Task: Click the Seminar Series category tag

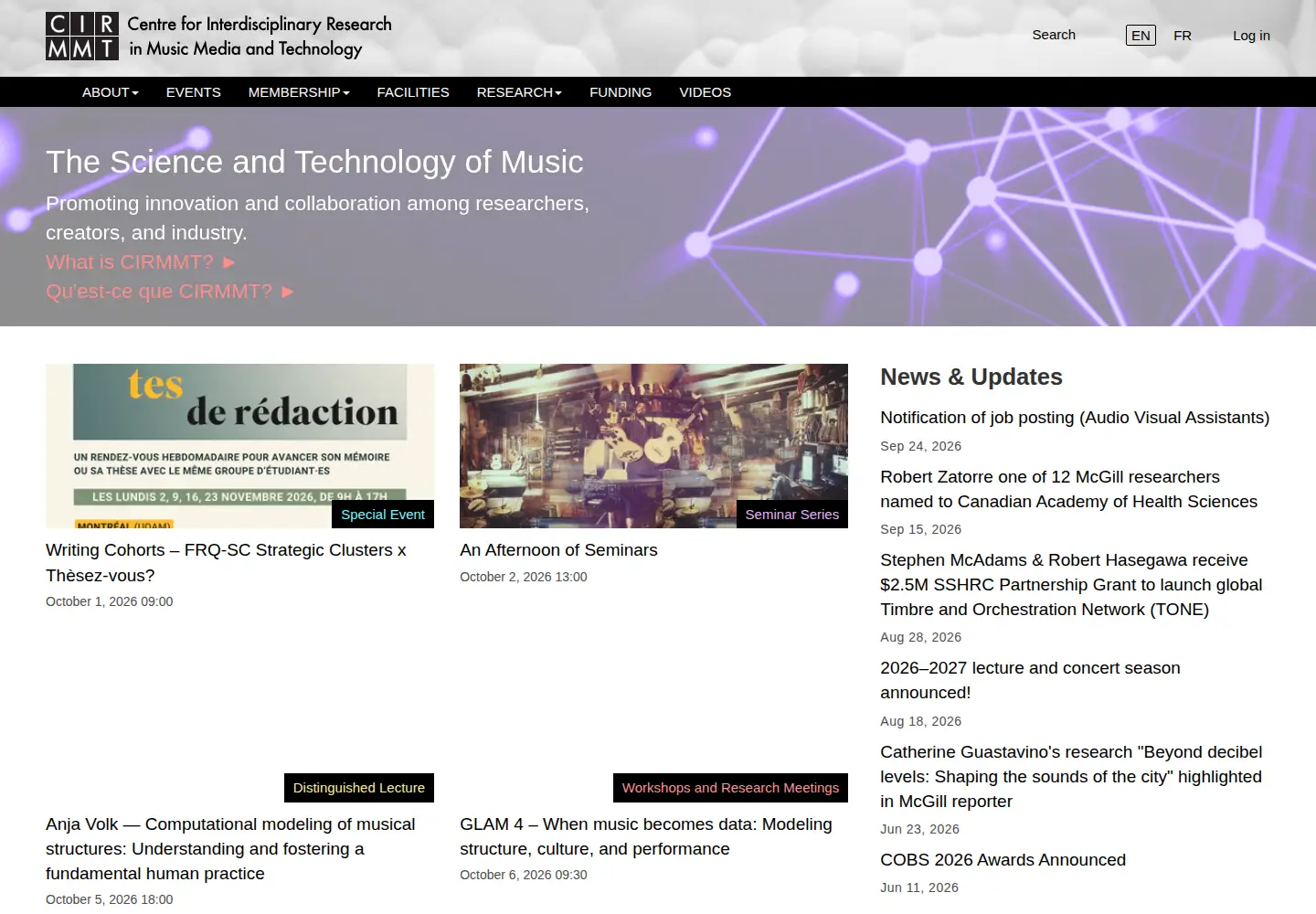Action: point(792,515)
